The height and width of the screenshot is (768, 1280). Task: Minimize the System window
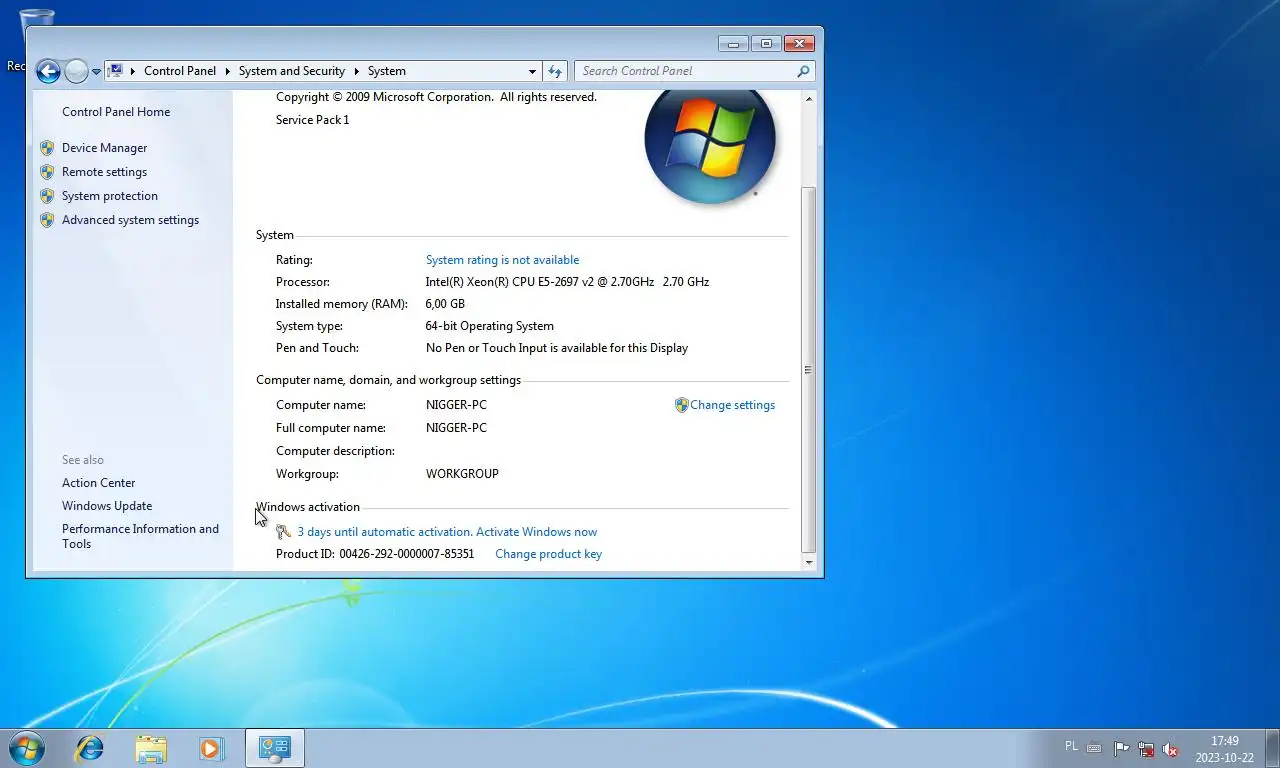pyautogui.click(x=733, y=43)
